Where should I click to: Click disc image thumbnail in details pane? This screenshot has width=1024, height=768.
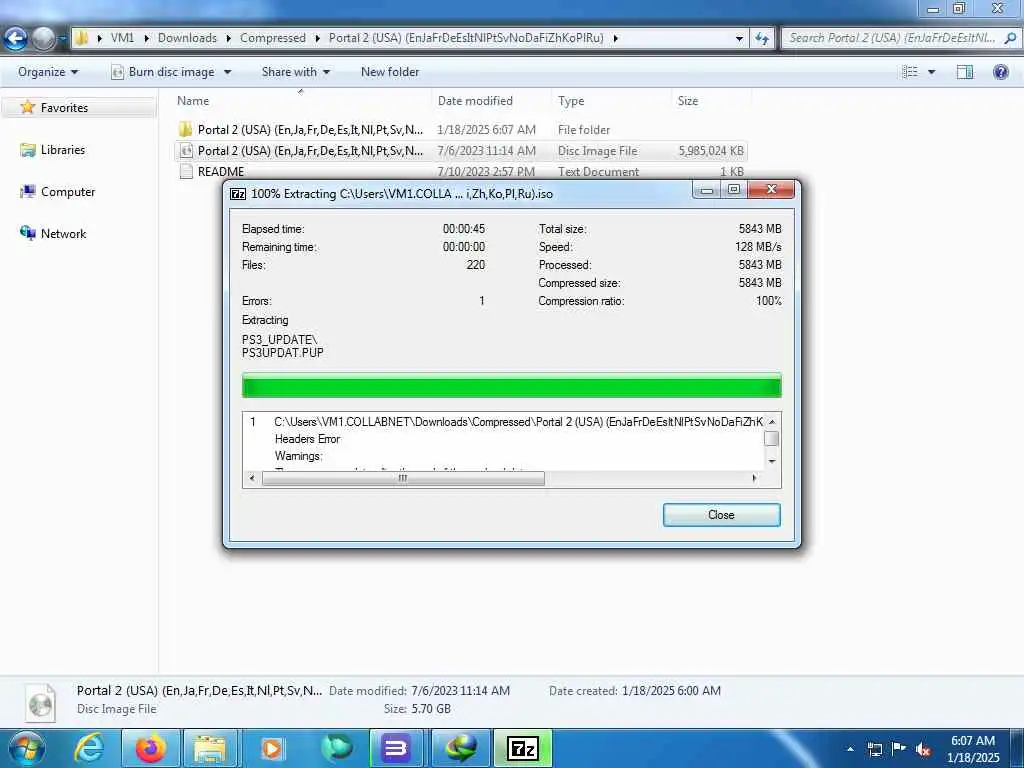[40, 703]
